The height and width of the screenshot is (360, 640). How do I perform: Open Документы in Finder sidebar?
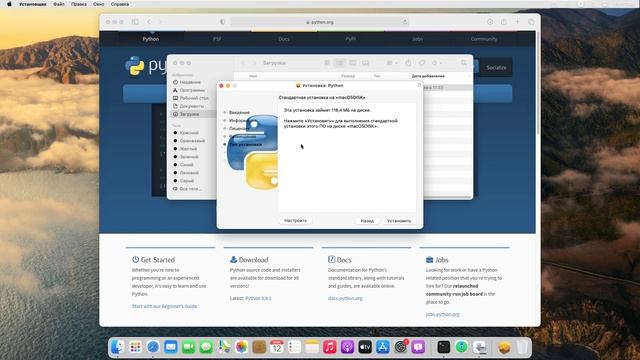(x=191, y=106)
